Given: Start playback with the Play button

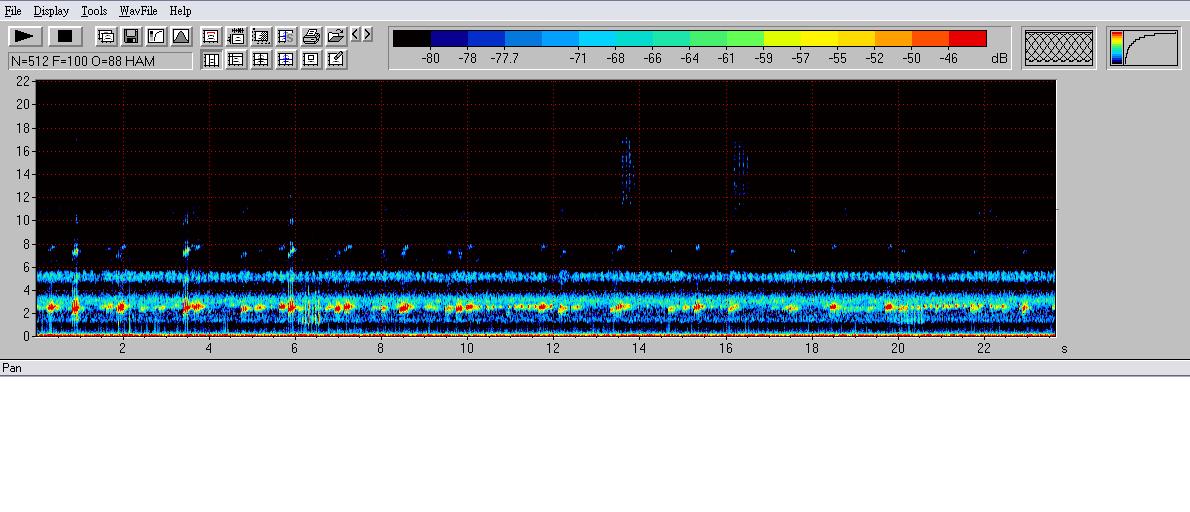Looking at the screenshot, I should coord(25,36).
